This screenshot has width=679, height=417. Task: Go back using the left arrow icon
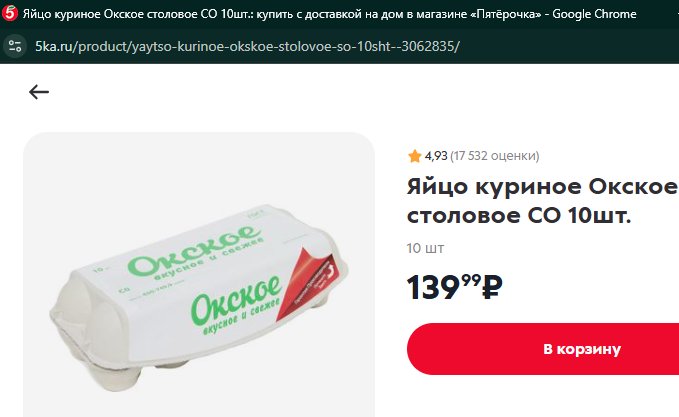tap(39, 92)
